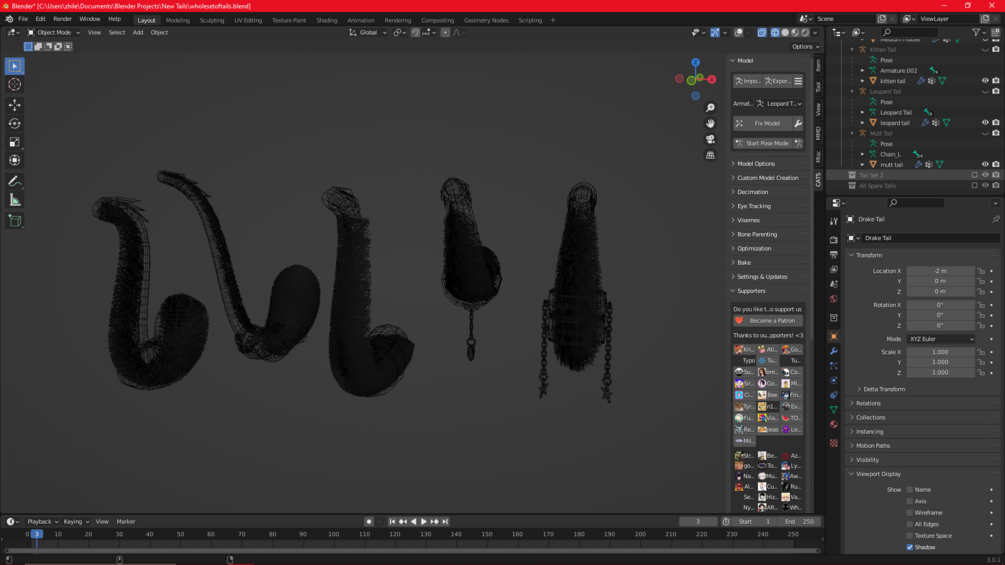The width and height of the screenshot is (1005, 565).
Task: Activate the Rotate tool
Action: (x=14, y=124)
